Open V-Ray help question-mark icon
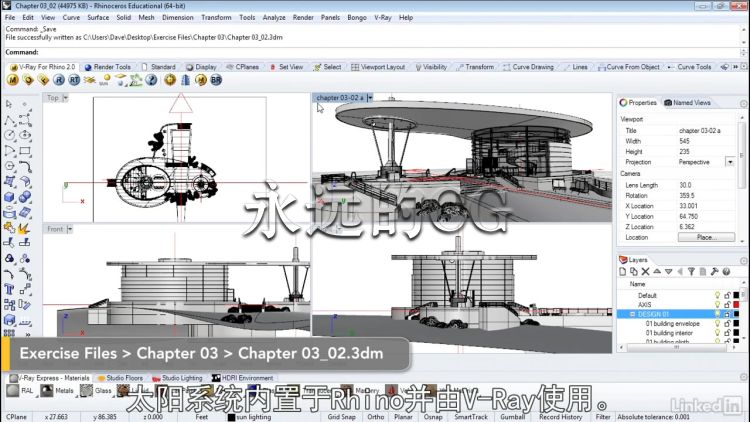This screenshot has height=422, width=750. pyautogui.click(x=152, y=80)
